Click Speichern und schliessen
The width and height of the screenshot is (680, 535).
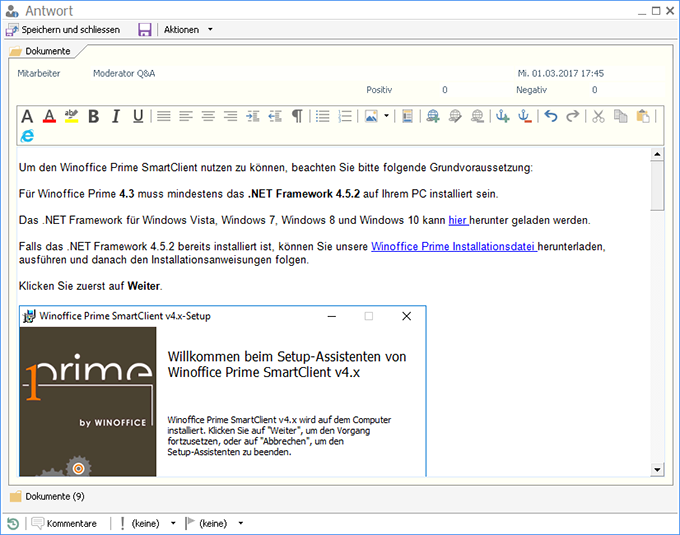coord(63,29)
